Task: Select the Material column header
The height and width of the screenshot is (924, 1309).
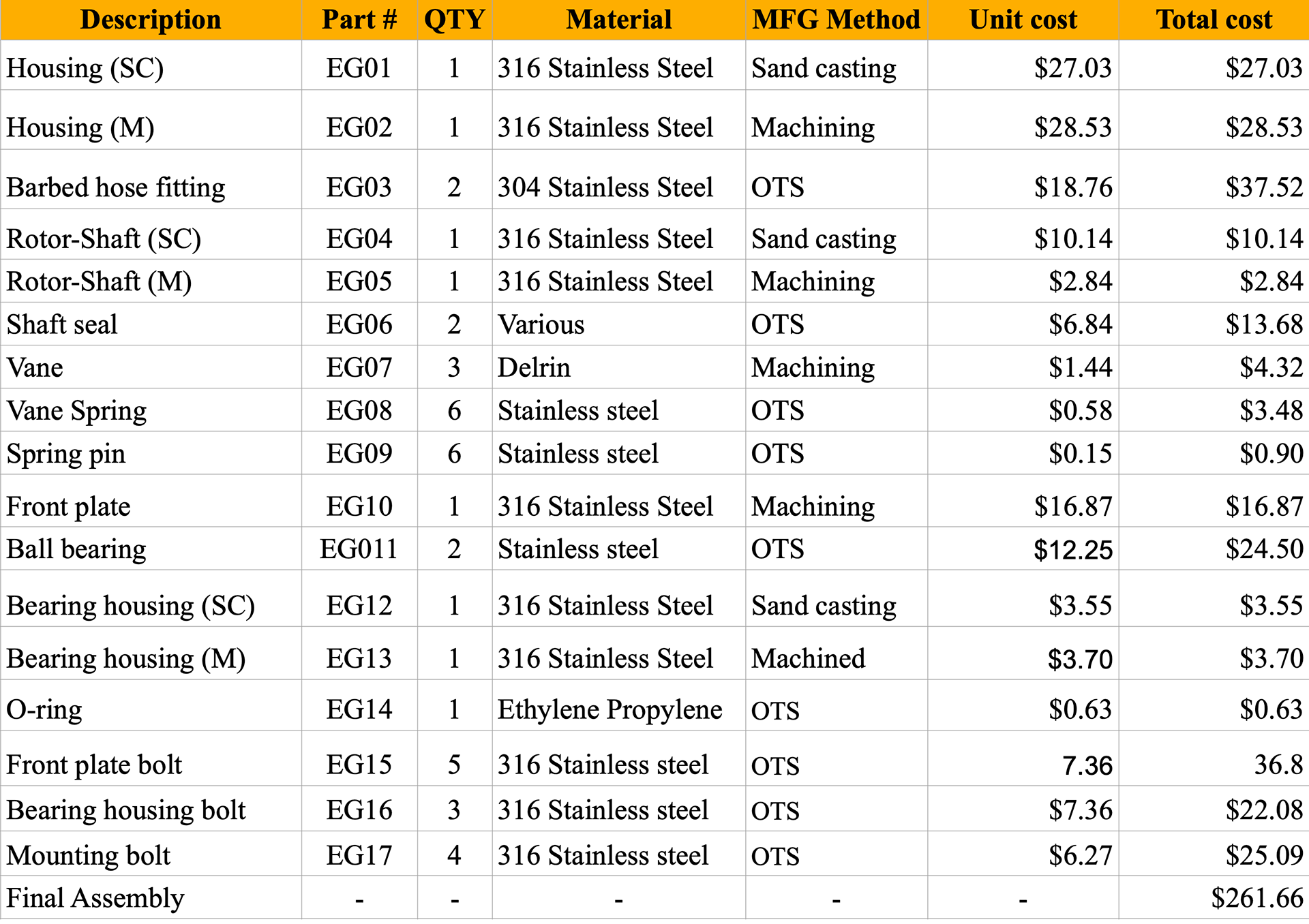Action: (618, 20)
